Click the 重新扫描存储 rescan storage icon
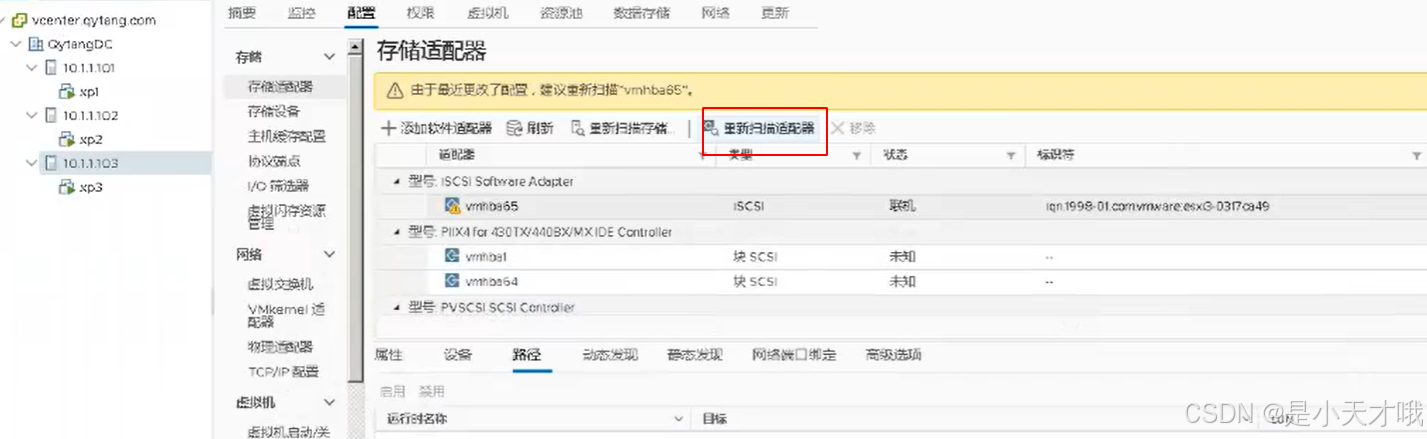The image size is (1427, 439). 577,128
